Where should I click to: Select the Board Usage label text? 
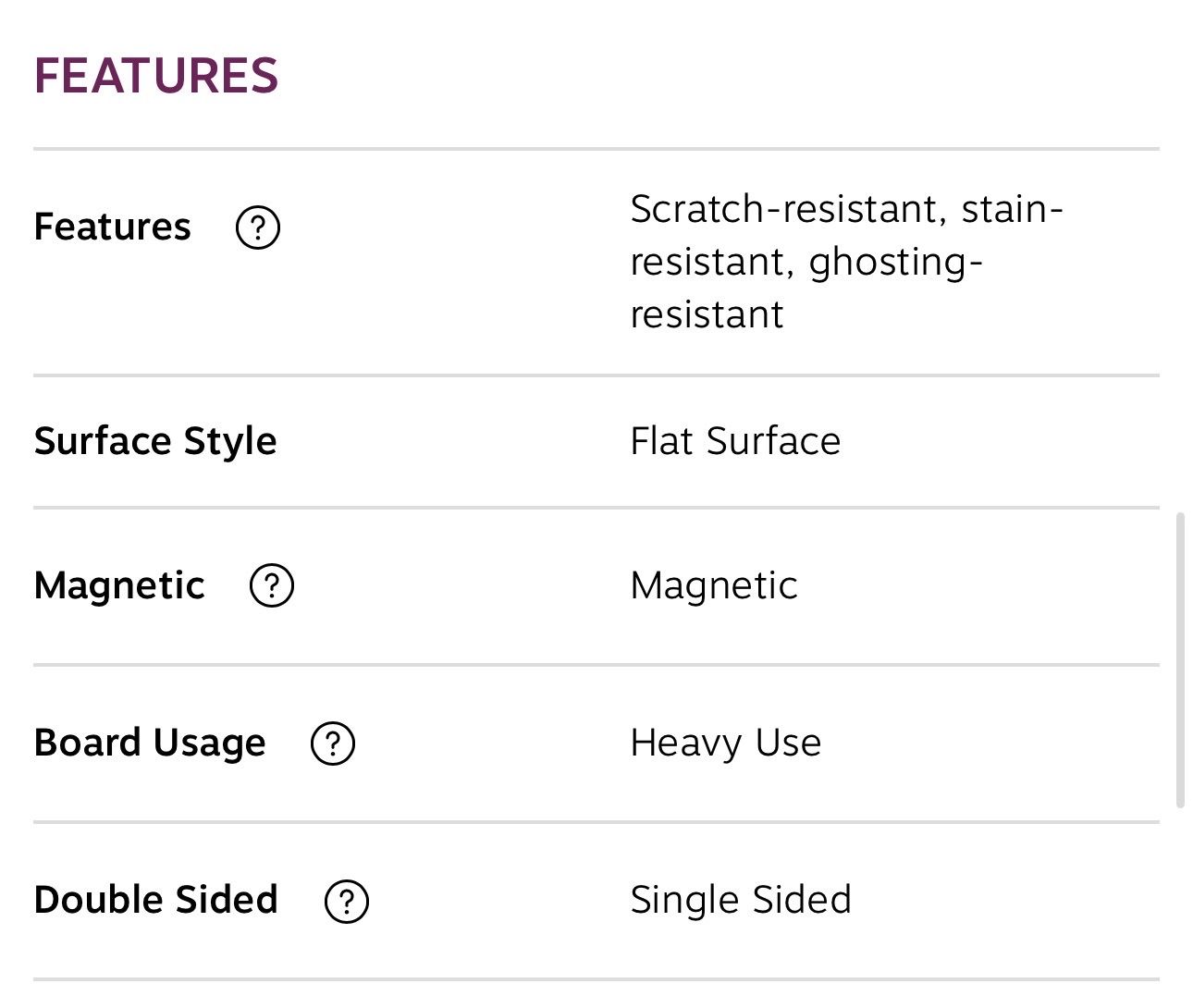pos(150,744)
